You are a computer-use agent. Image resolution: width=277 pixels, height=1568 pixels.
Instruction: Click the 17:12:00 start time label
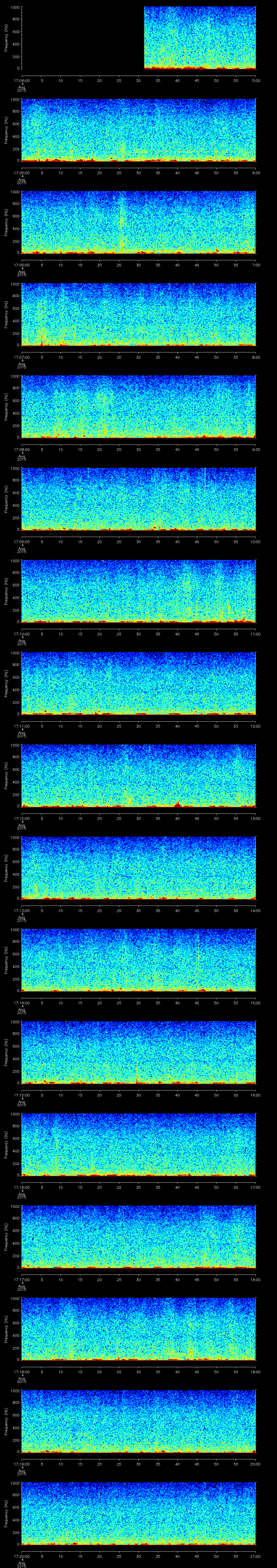tap(21, 818)
